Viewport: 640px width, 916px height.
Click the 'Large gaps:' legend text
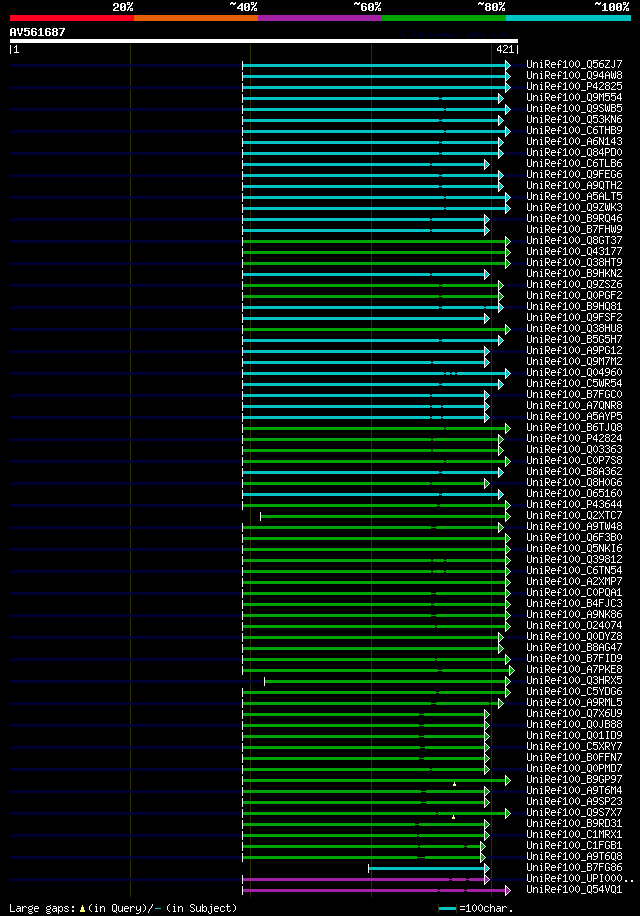[43, 908]
